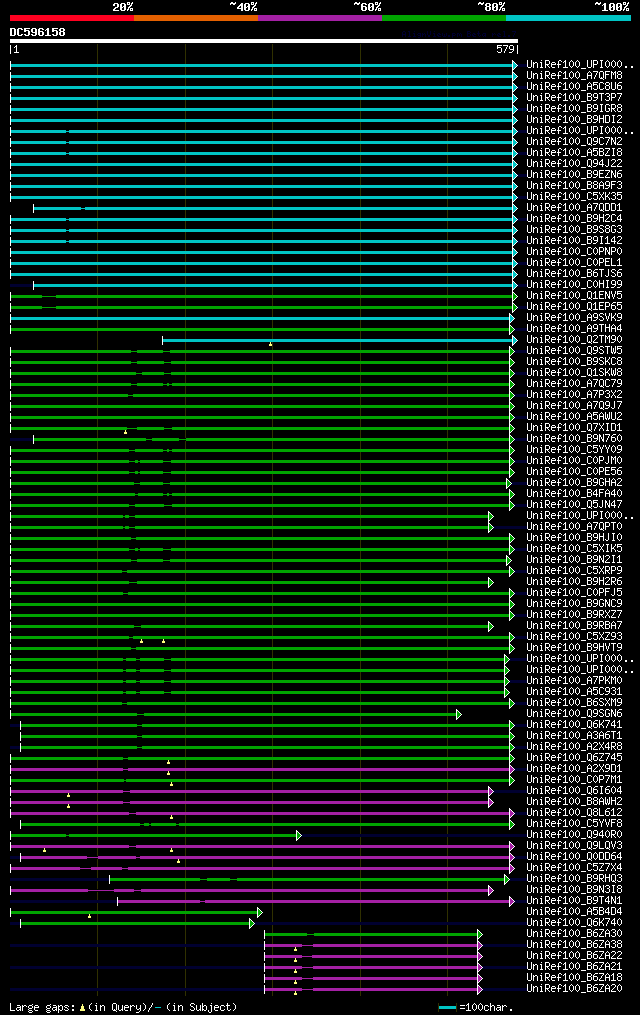
Task: Click the yellow gap marker on Q7XID1 row
Action: (126, 432)
